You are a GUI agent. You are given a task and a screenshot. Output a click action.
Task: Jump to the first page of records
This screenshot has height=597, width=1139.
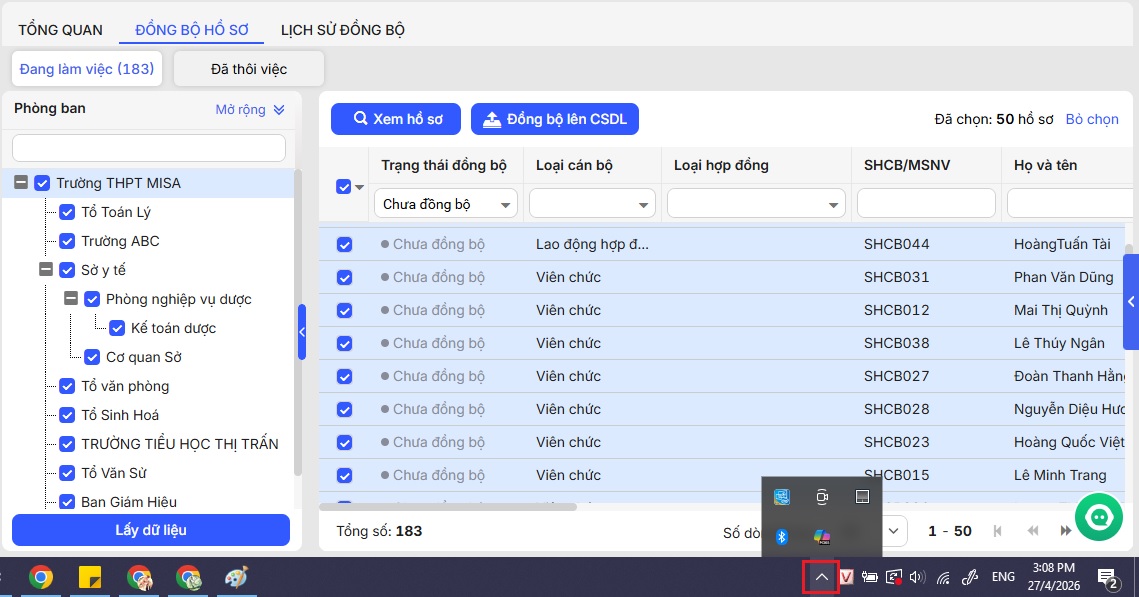tap(996, 531)
